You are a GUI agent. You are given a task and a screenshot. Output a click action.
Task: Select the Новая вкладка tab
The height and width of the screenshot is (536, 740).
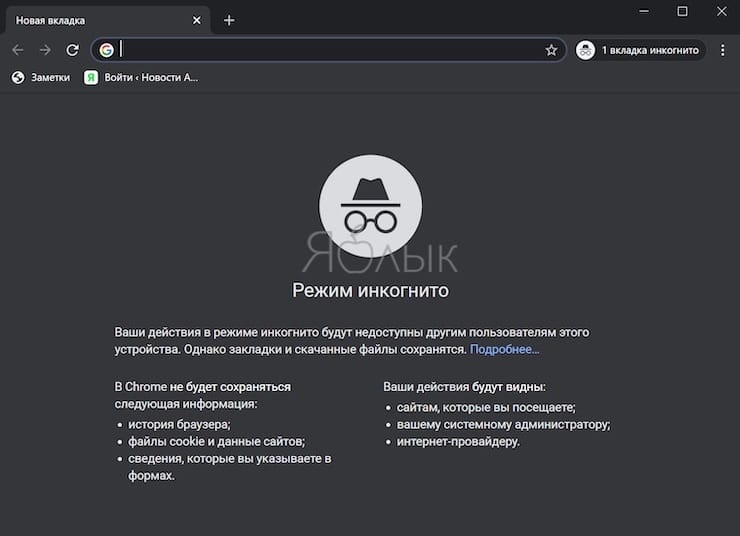pyautogui.click(x=107, y=20)
